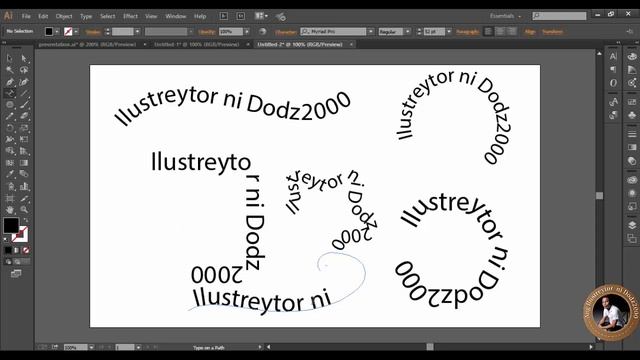
Task: Open the stroke color dropdown in control bar
Action: pos(76,31)
